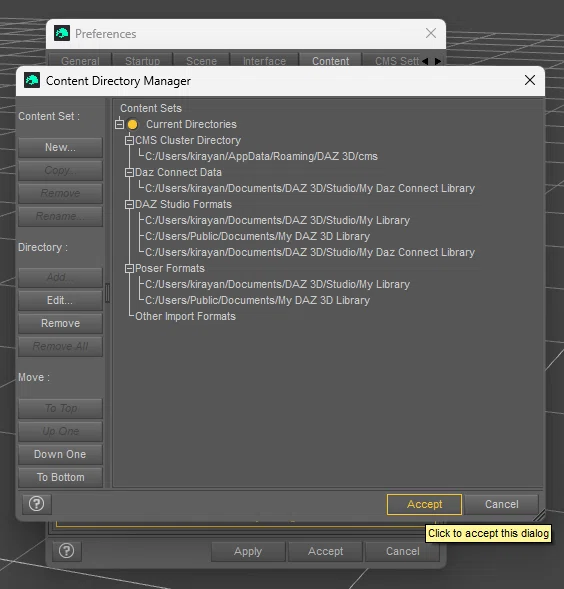Click Accept in Preferences window
Image resolution: width=564 pixels, height=589 pixels.
325,551
